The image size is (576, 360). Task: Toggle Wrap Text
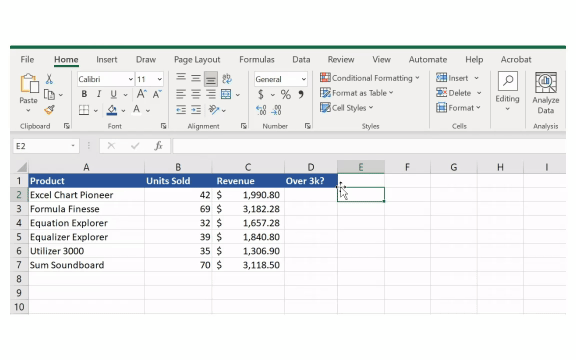227,78
